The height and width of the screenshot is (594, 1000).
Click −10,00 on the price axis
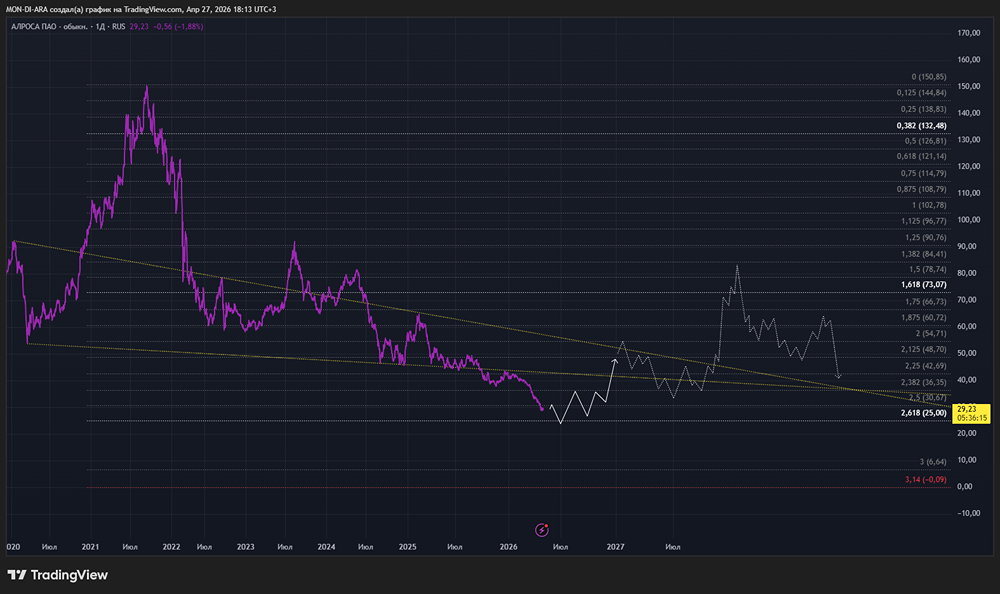click(967, 513)
